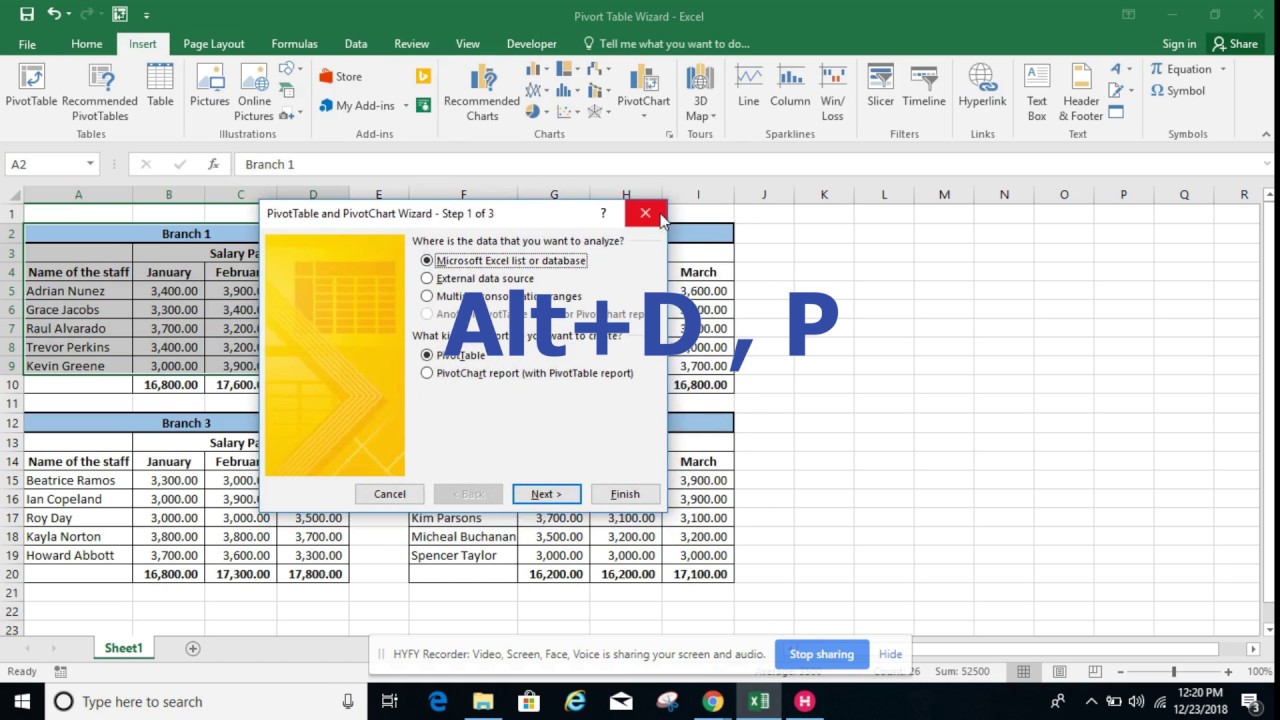Click the PivotTable ribbon icon
Image resolution: width=1280 pixels, height=720 pixels.
coord(31,85)
